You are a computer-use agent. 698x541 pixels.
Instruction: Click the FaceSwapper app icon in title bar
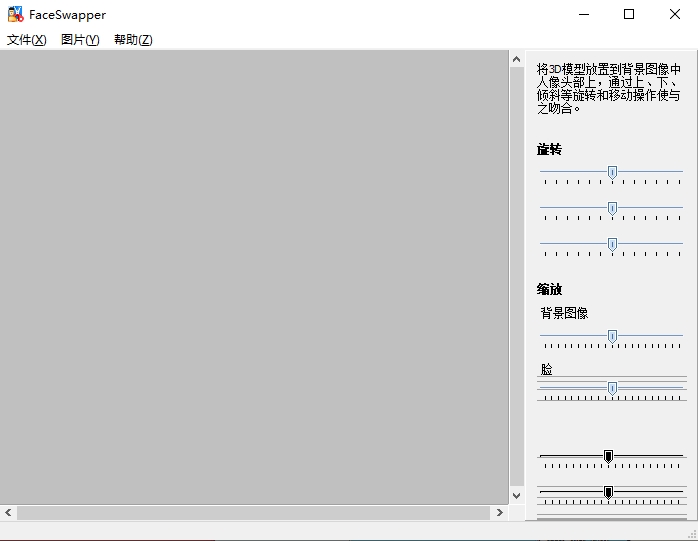[15, 15]
